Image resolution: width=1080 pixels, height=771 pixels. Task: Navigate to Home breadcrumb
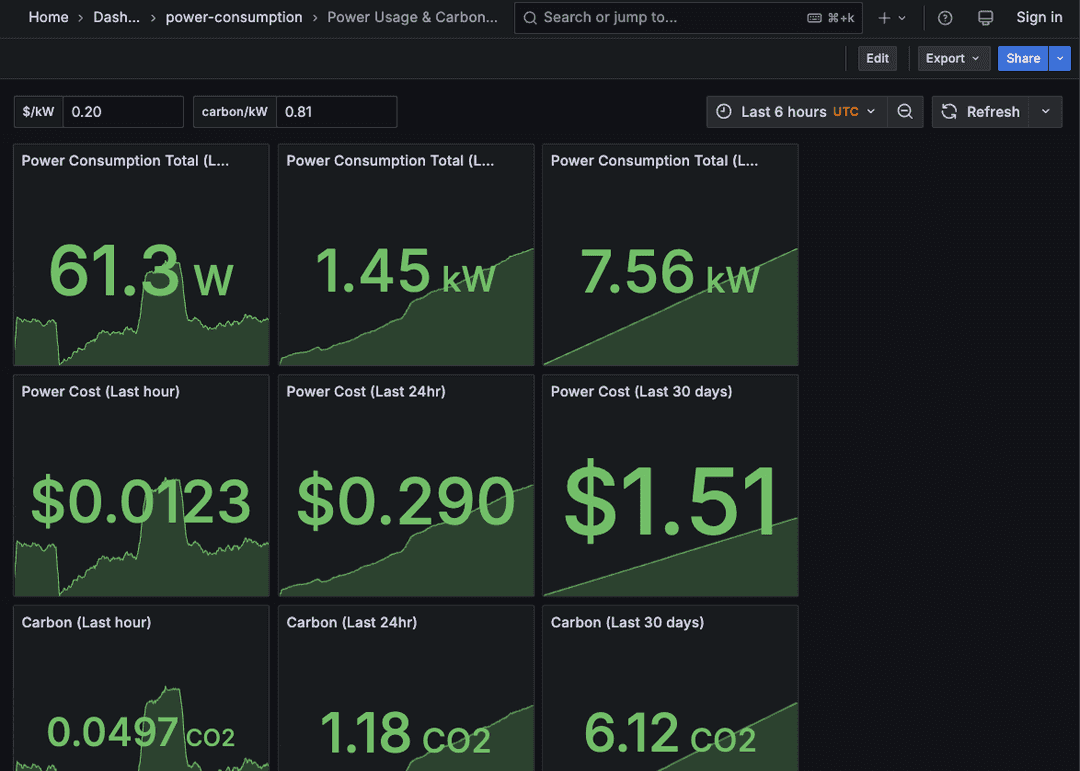point(48,17)
